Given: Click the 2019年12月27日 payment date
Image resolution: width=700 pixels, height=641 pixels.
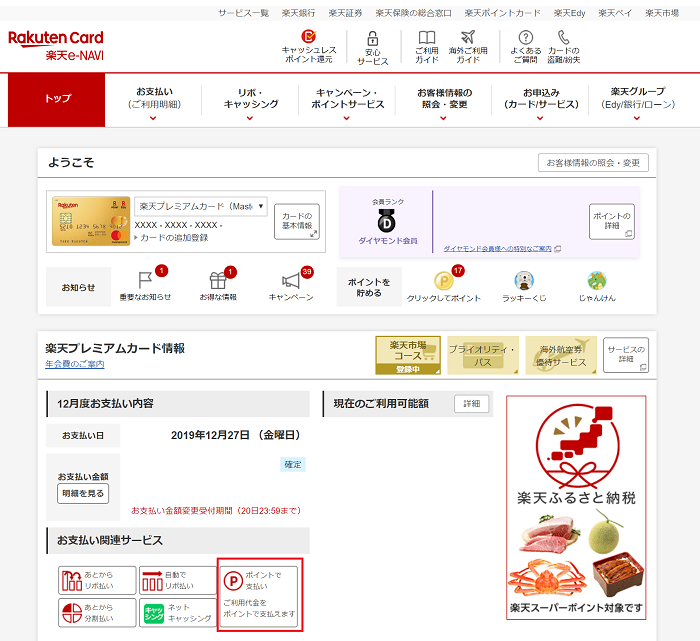Looking at the screenshot, I should point(236,435).
